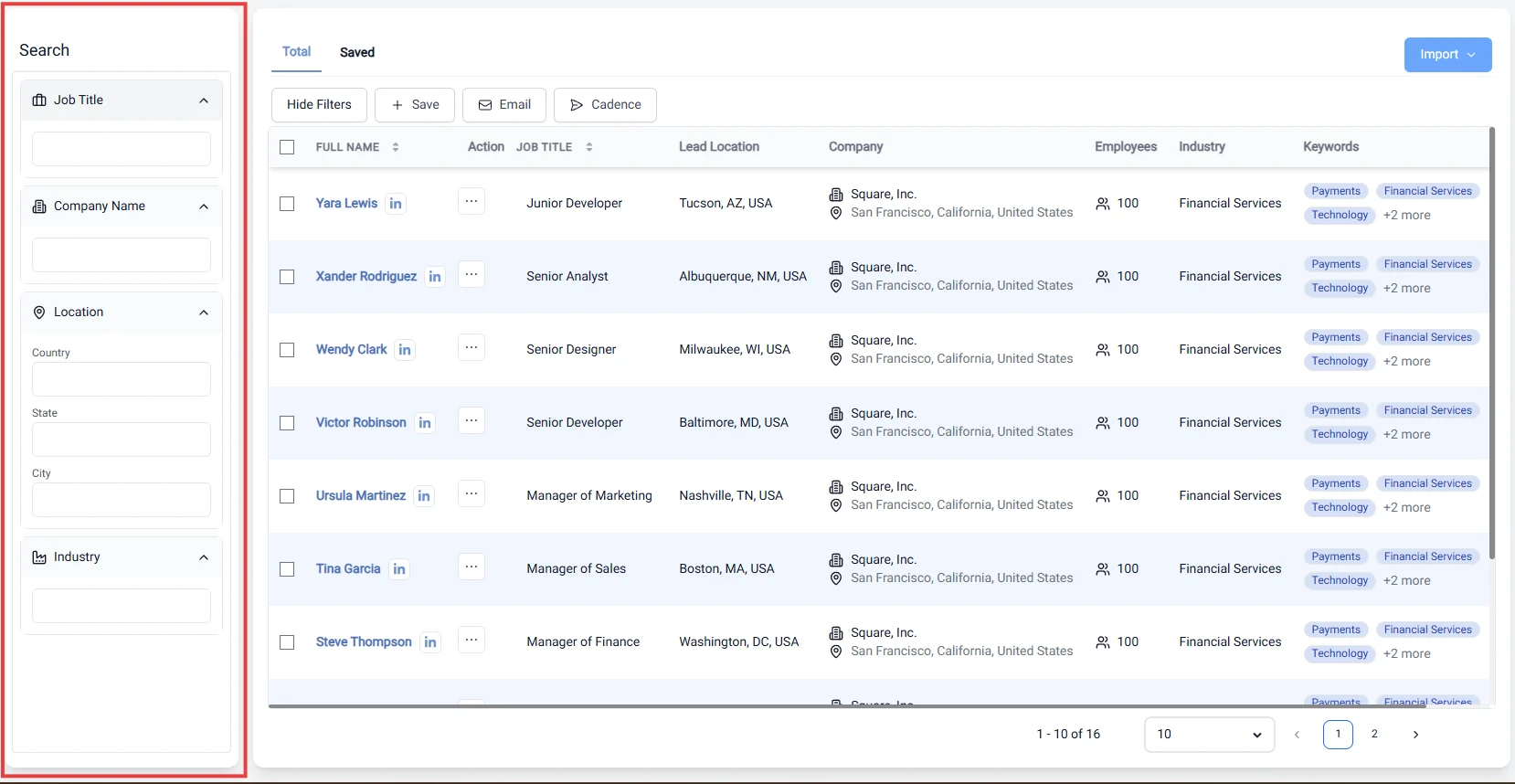Open Wendy Clark LinkedIn icon

(x=405, y=350)
